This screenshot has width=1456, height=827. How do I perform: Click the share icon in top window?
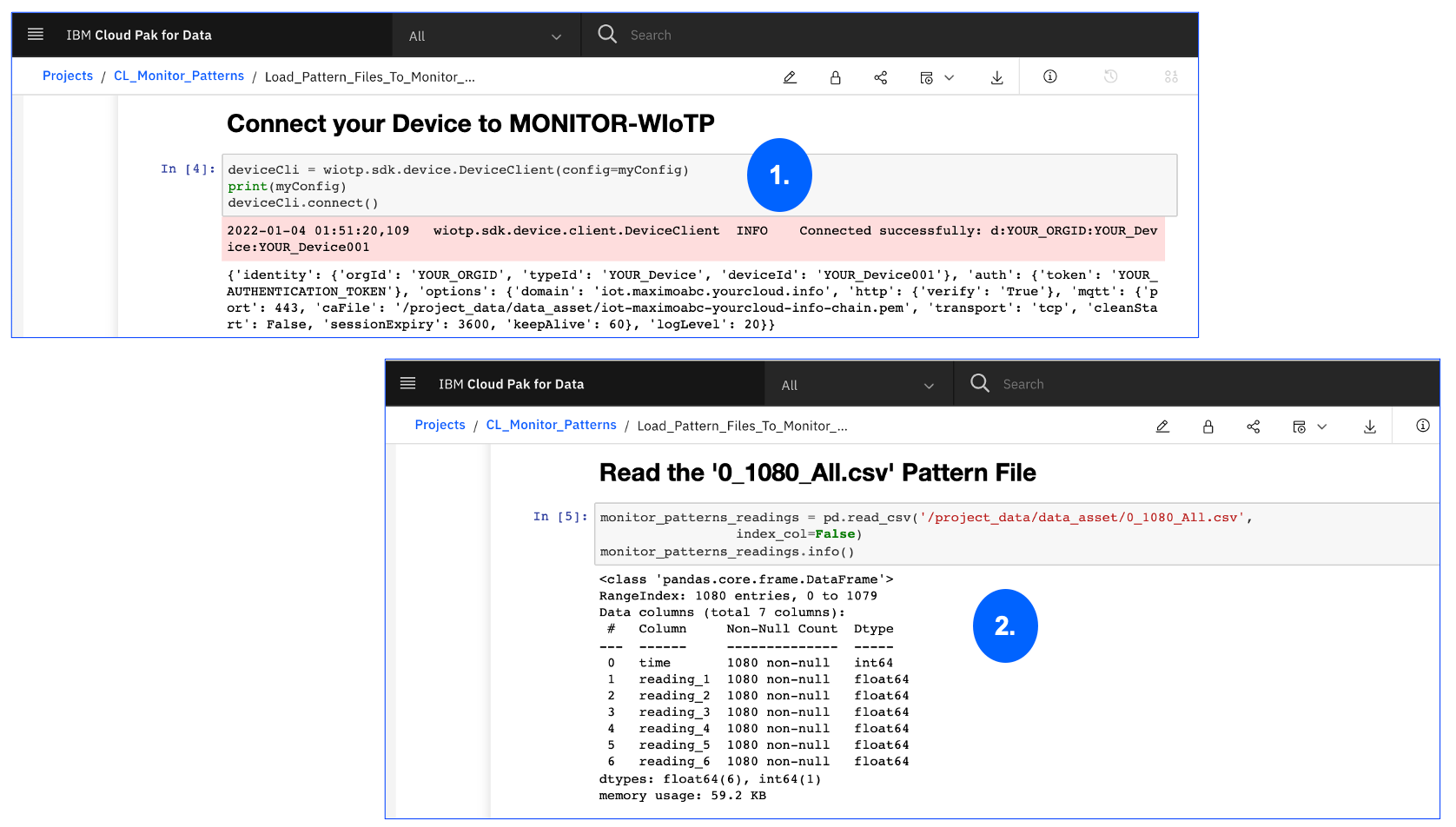[881, 77]
